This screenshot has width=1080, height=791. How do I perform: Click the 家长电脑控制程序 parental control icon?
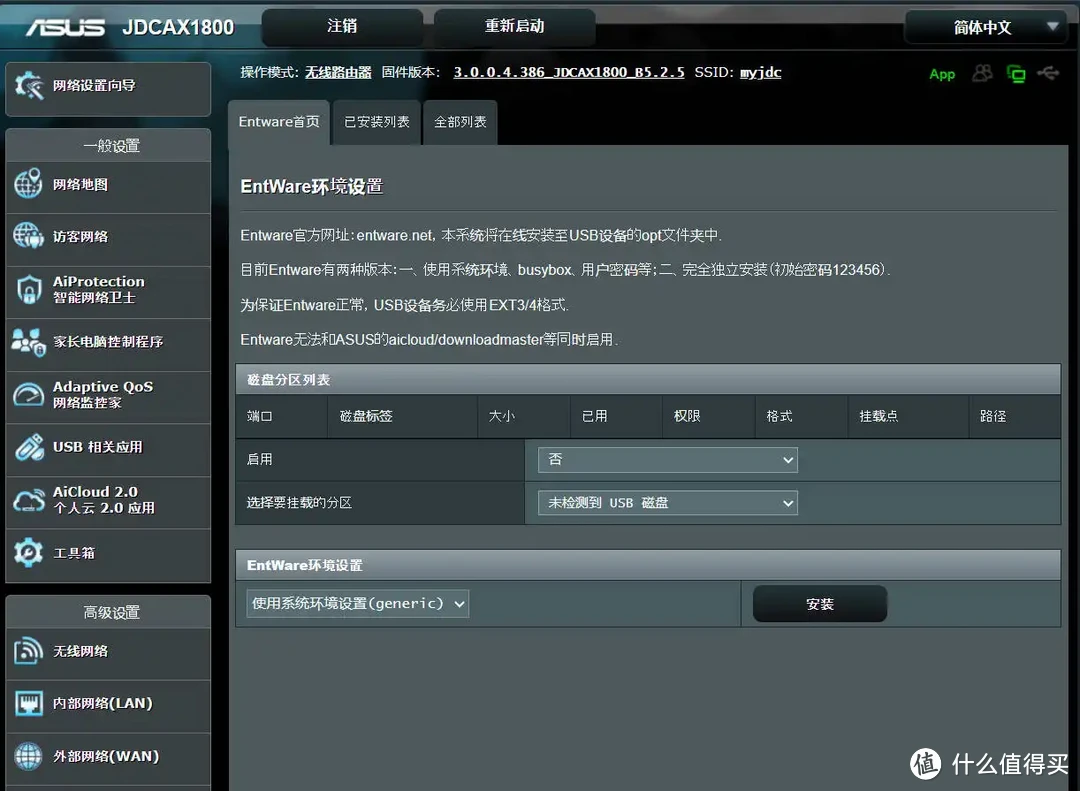click(28, 342)
